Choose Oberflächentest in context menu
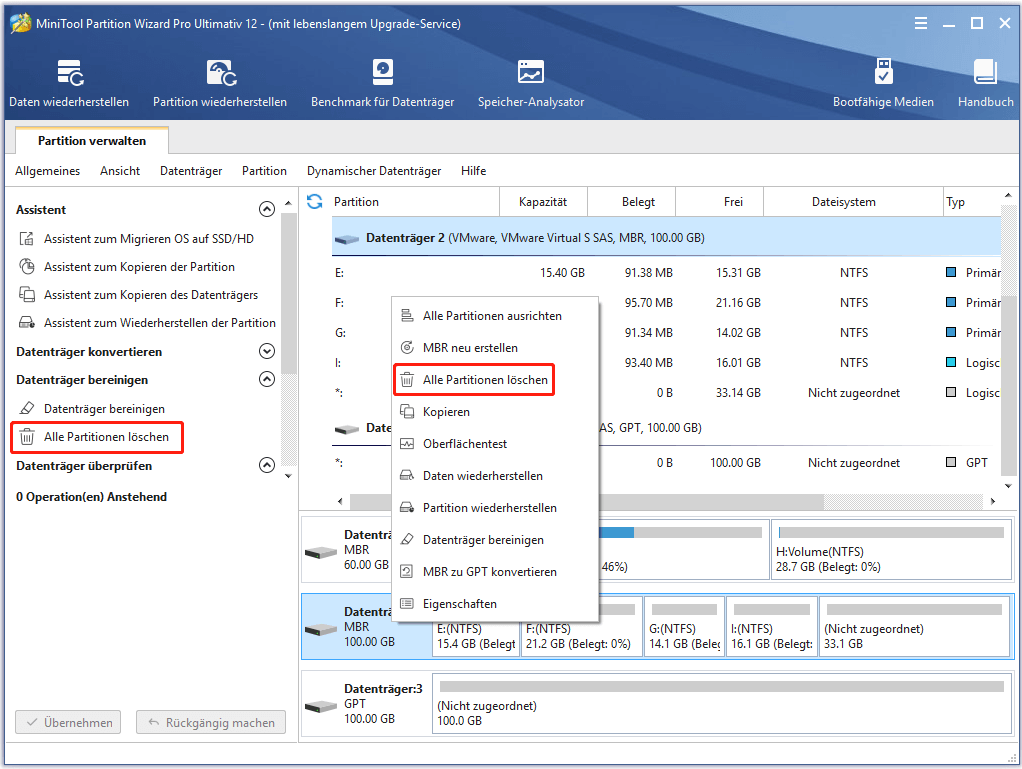Image resolution: width=1022 pixels, height=769 pixels. [495, 443]
